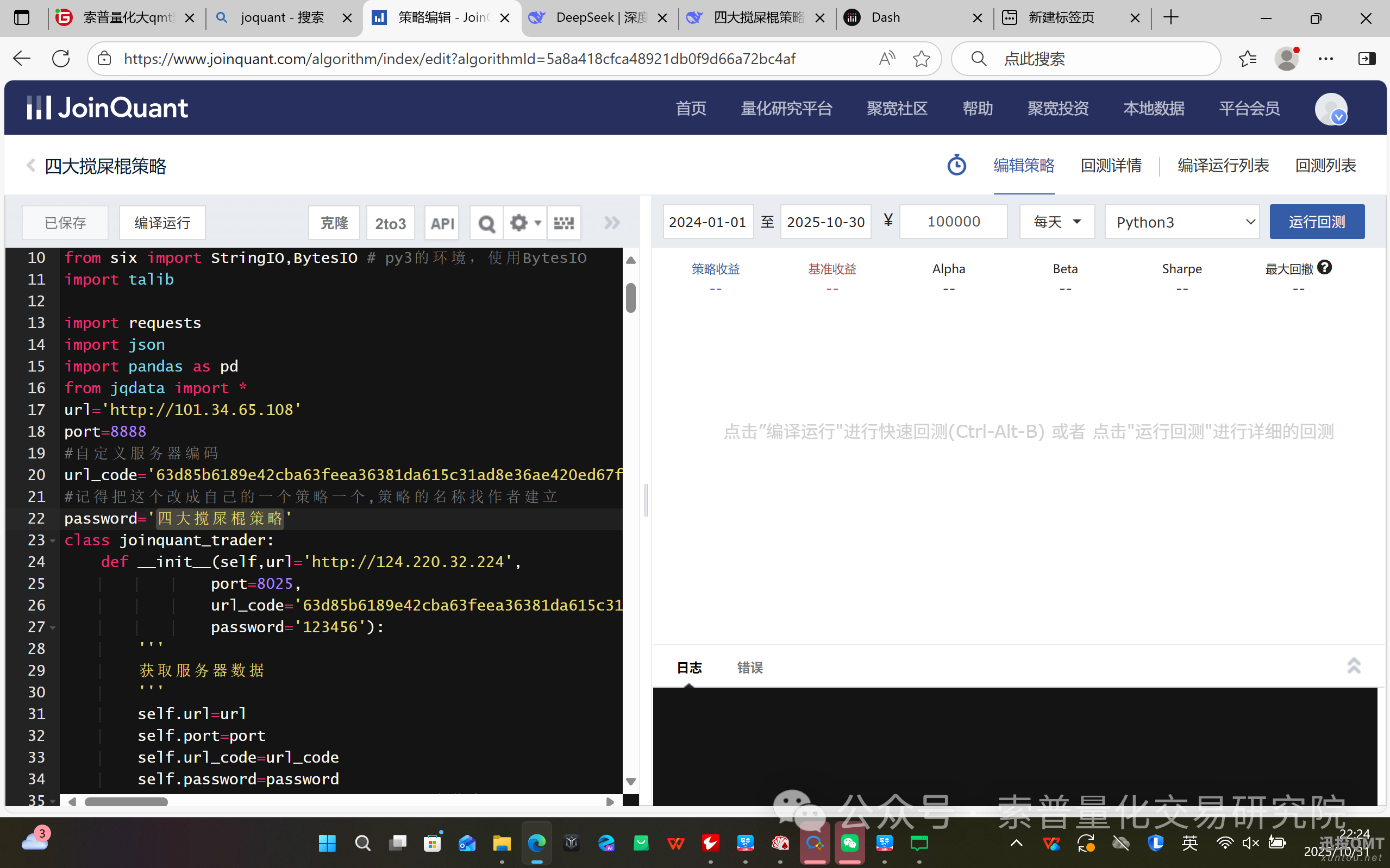Click the blue timer clock icon
Viewport: 1390px width, 868px height.
(x=956, y=165)
